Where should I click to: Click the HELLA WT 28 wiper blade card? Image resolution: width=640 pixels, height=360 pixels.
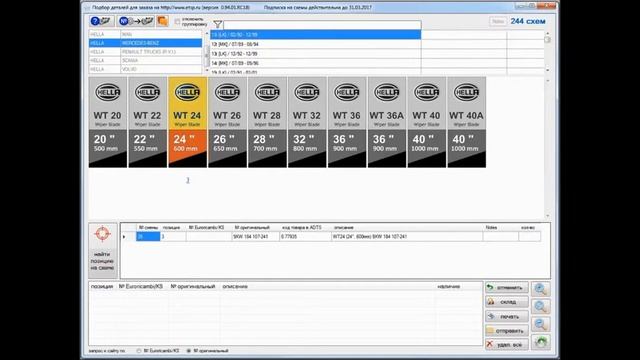267,122
